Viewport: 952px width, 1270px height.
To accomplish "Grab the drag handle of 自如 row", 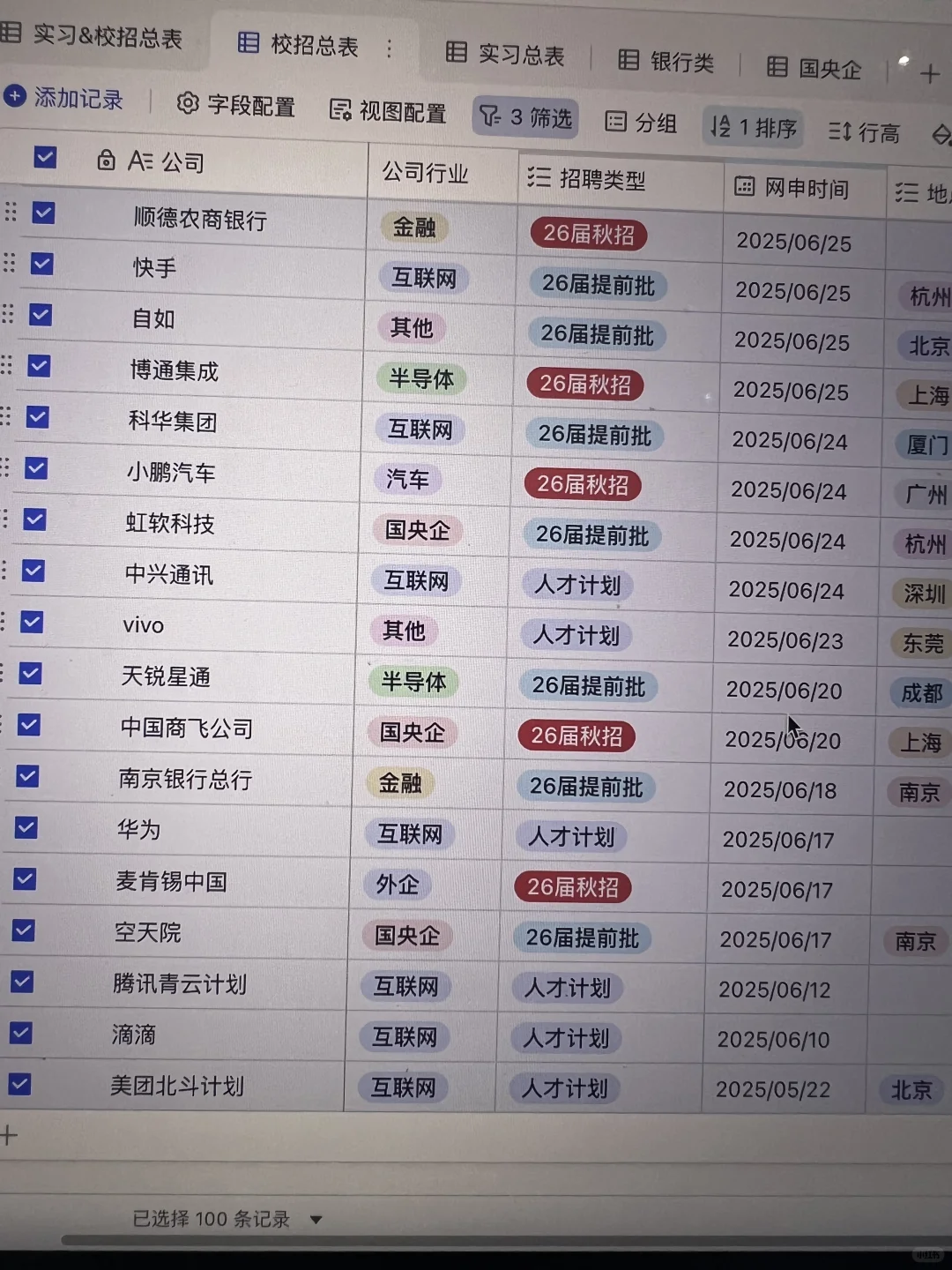I will click(x=7, y=314).
